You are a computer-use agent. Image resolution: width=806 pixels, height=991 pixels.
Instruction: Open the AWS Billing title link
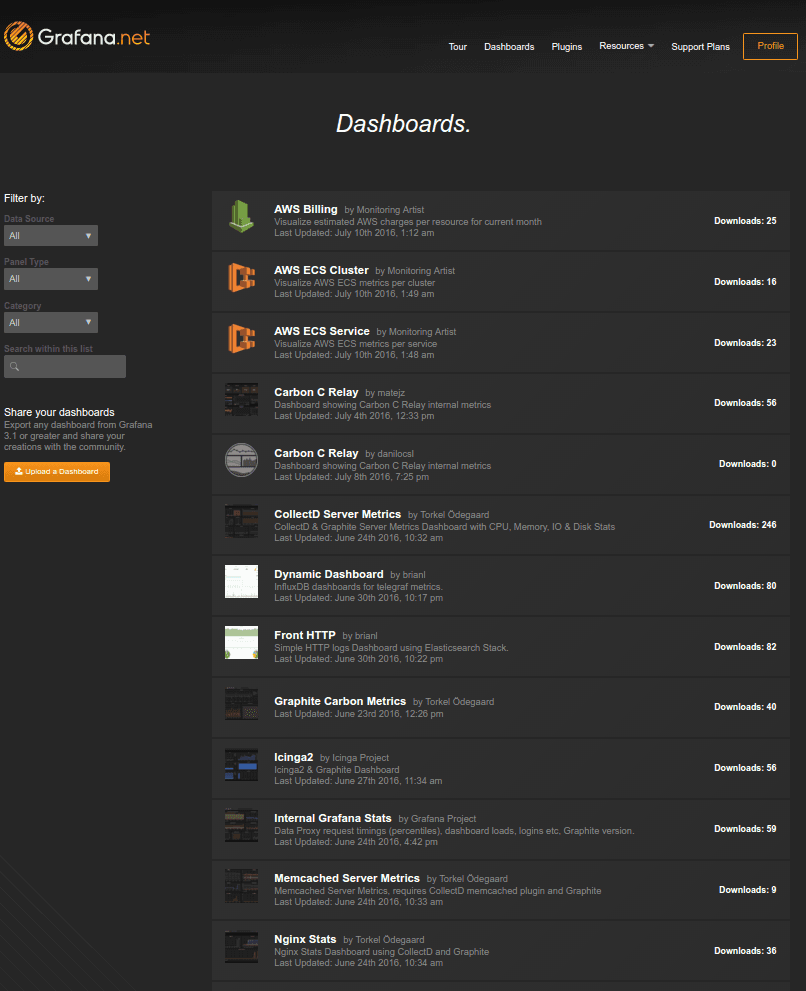pos(306,209)
